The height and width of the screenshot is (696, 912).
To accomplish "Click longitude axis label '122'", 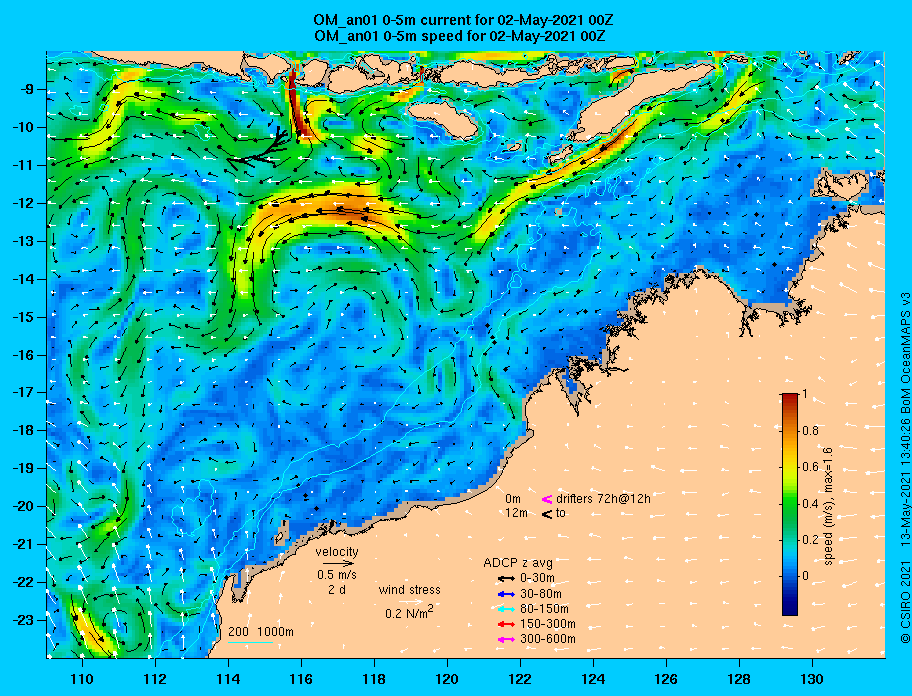I will [x=520, y=679].
